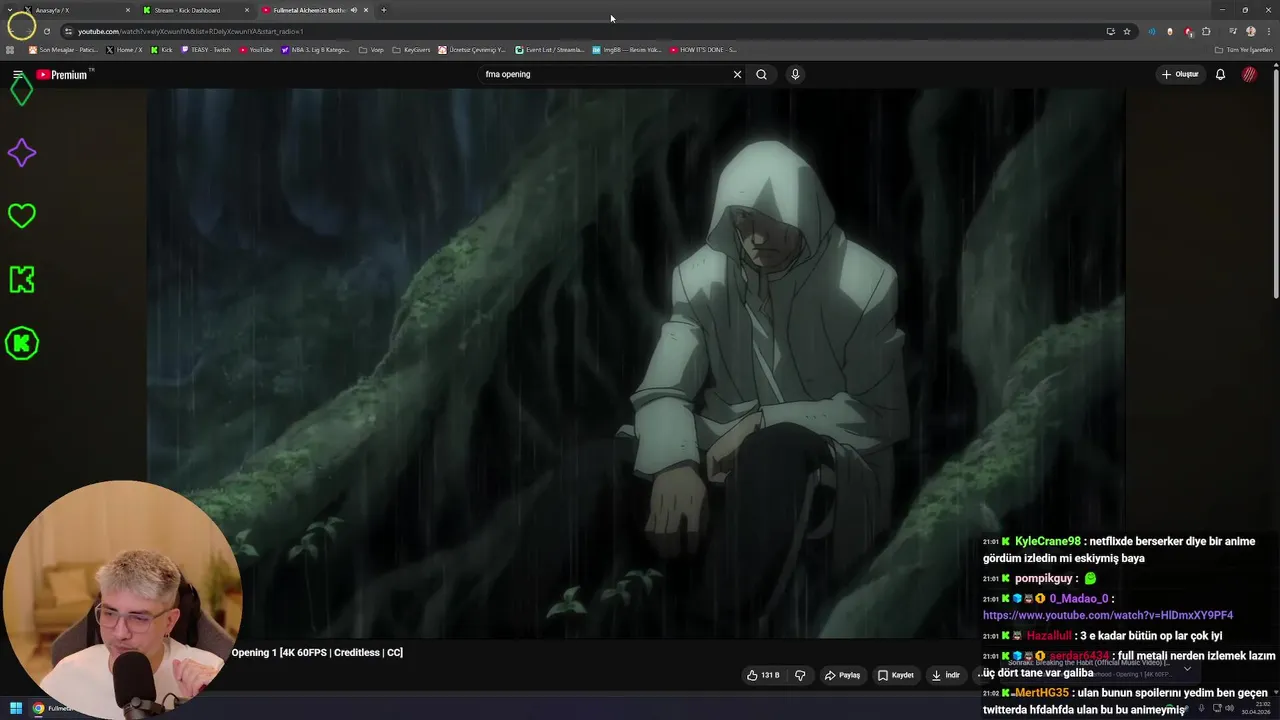Go to YouTube Premium home logo
1280x720 pixels.
[x=64, y=75]
